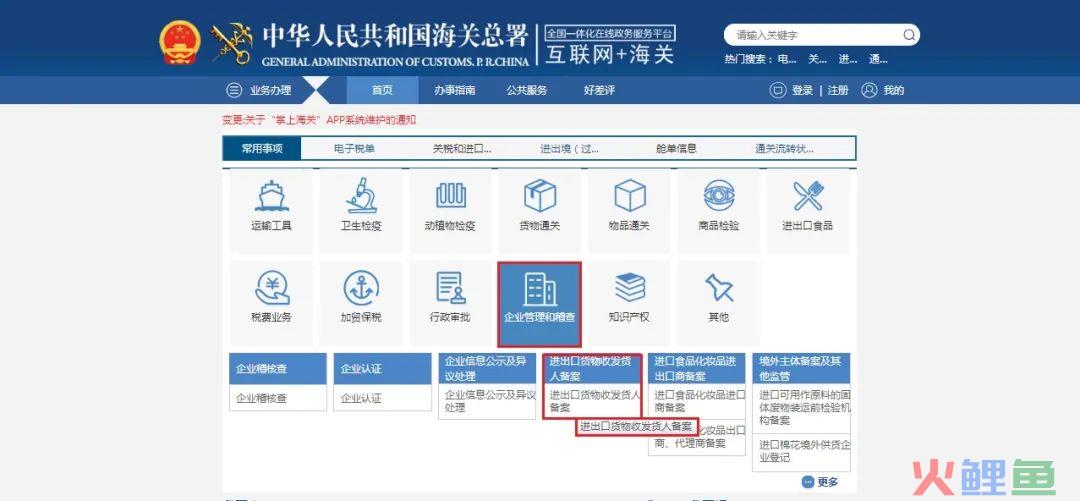Select the 企业管理和稽查 building tile
The width and height of the screenshot is (1080, 501).
(x=540, y=304)
